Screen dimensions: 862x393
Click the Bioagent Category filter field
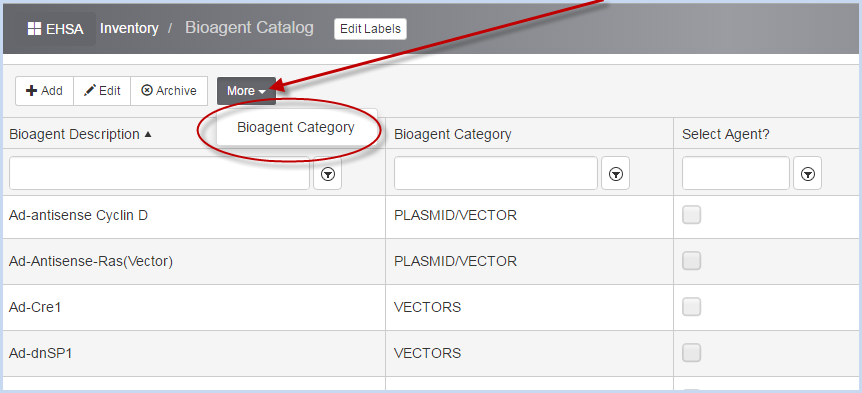[496, 173]
